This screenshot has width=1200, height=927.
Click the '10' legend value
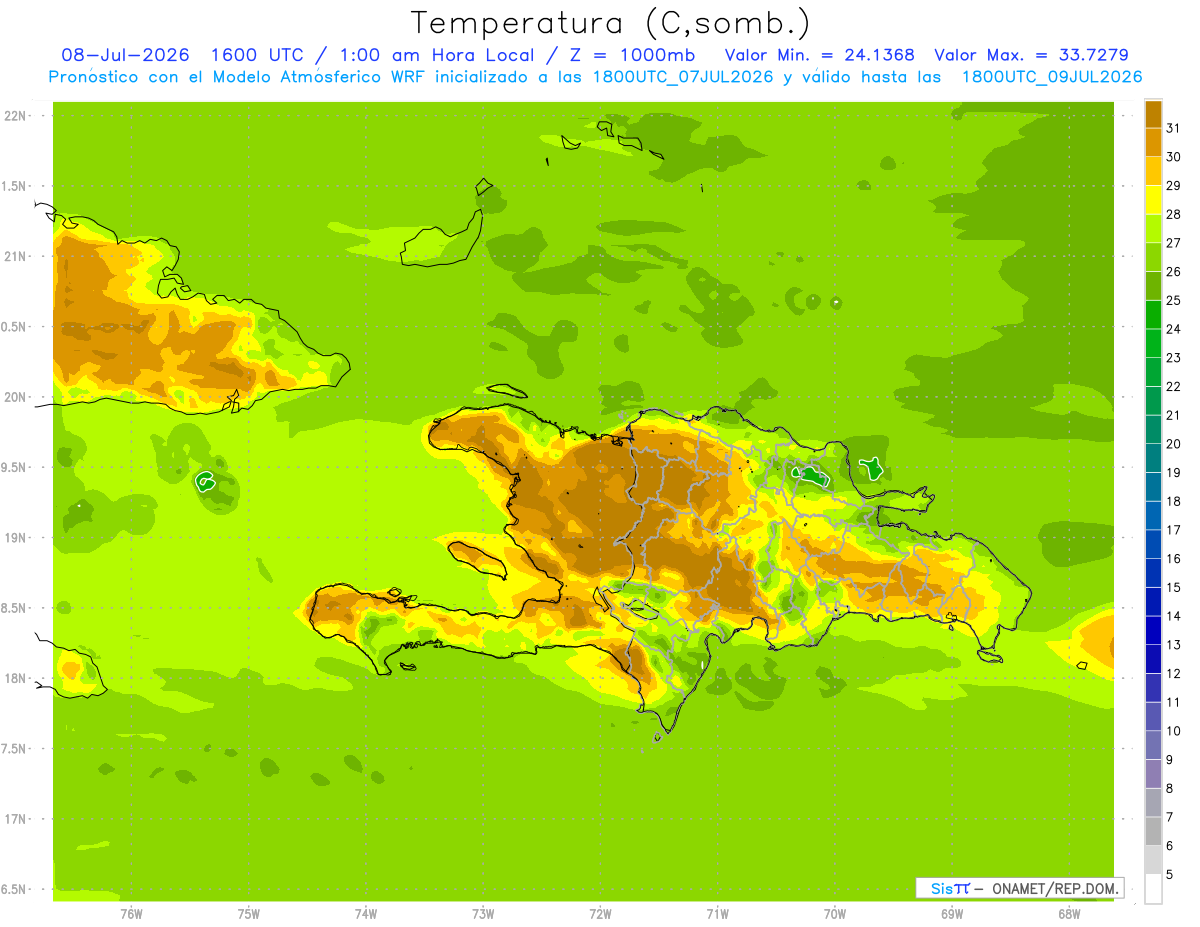click(1173, 731)
